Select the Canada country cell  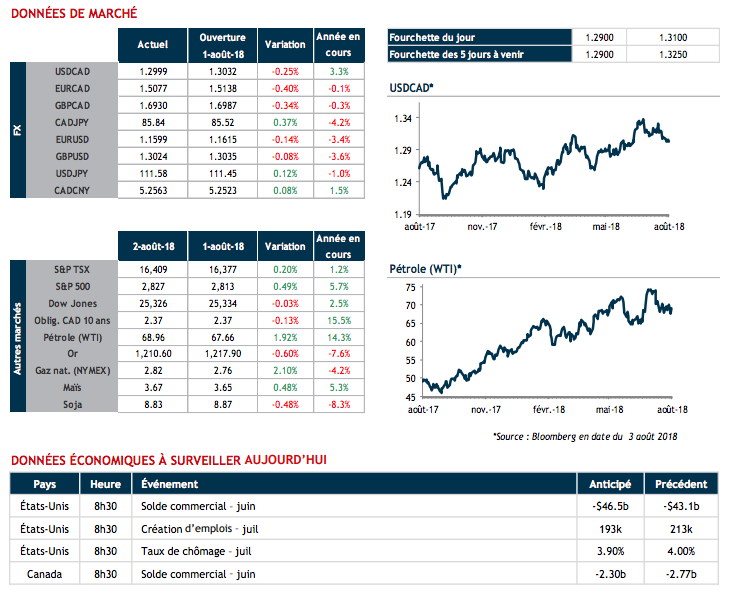(43, 574)
